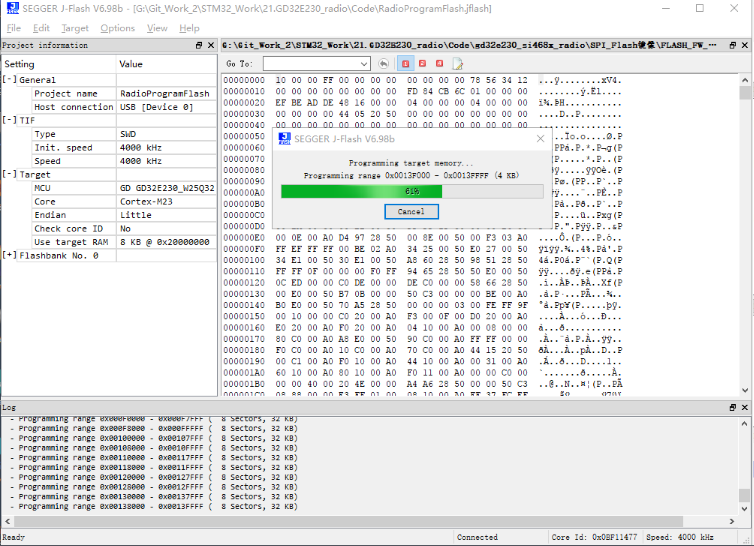Click hex address 00000100 row

coord(423,260)
